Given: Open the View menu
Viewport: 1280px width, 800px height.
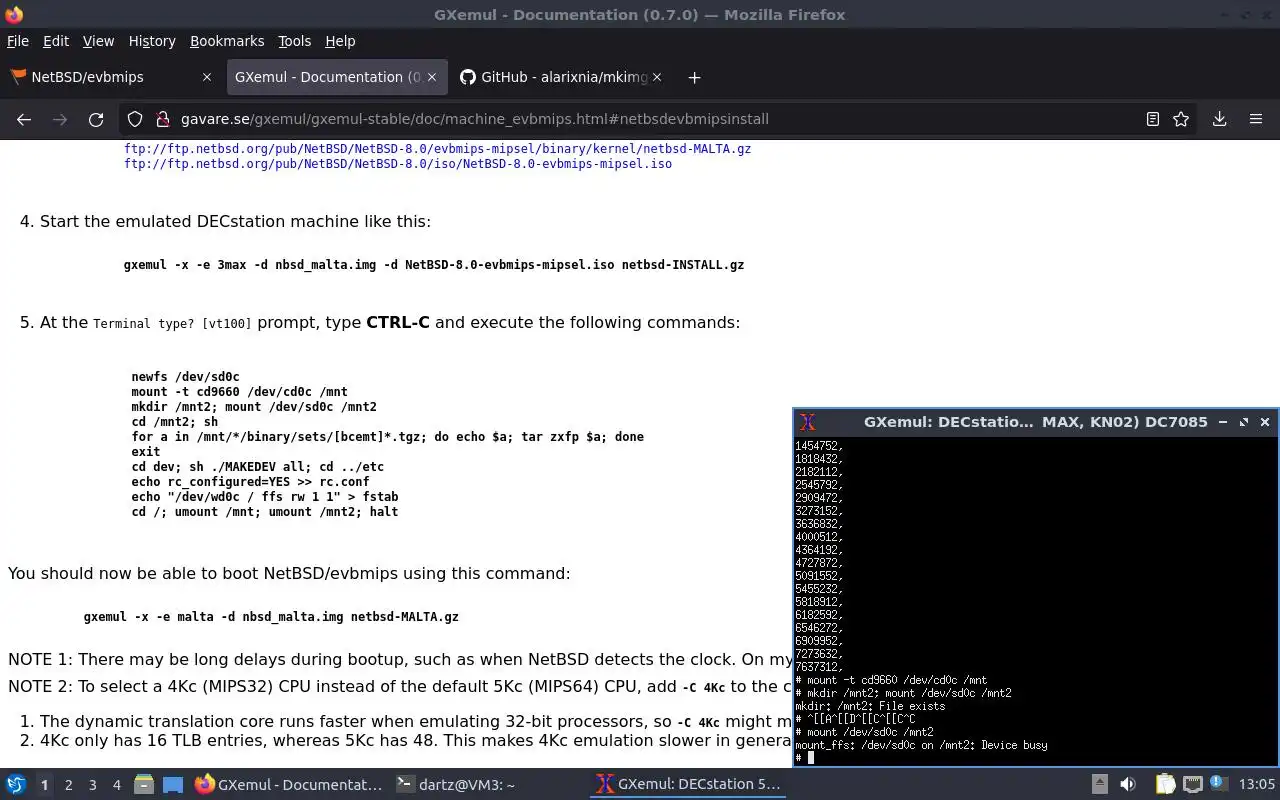Looking at the screenshot, I should (98, 41).
